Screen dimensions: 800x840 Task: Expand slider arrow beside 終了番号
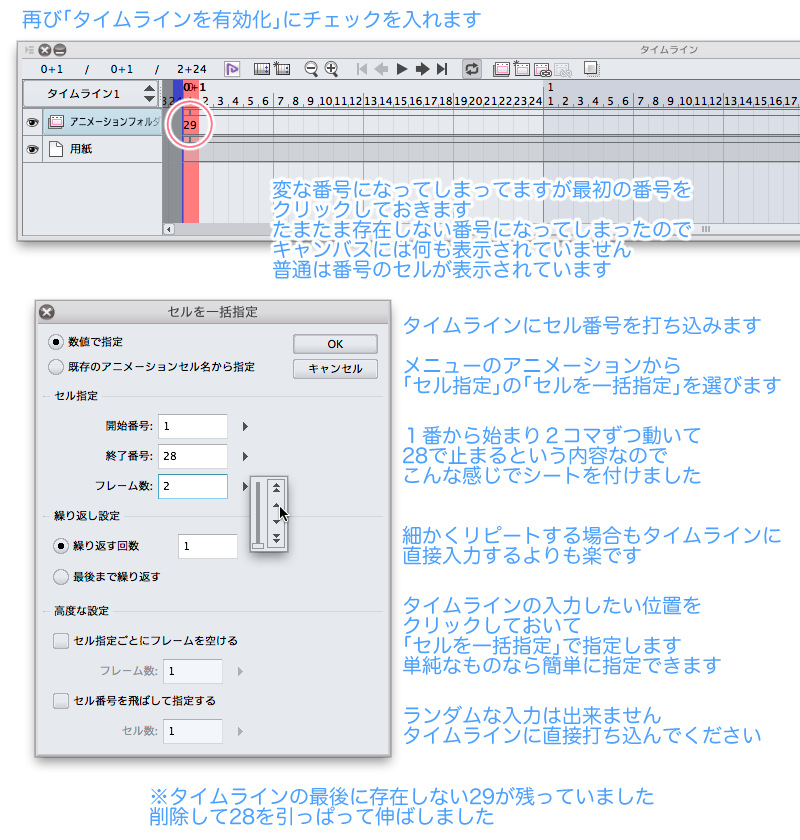click(x=245, y=456)
